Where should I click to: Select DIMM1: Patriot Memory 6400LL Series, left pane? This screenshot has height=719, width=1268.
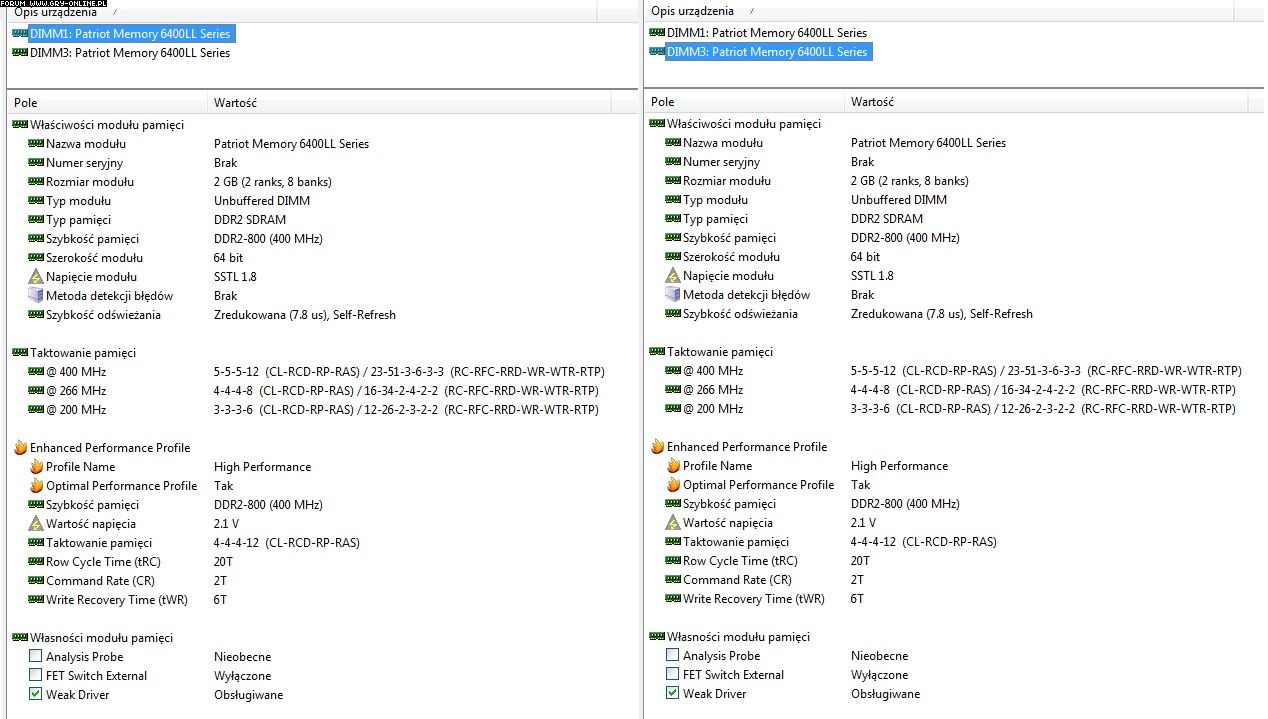130,33
